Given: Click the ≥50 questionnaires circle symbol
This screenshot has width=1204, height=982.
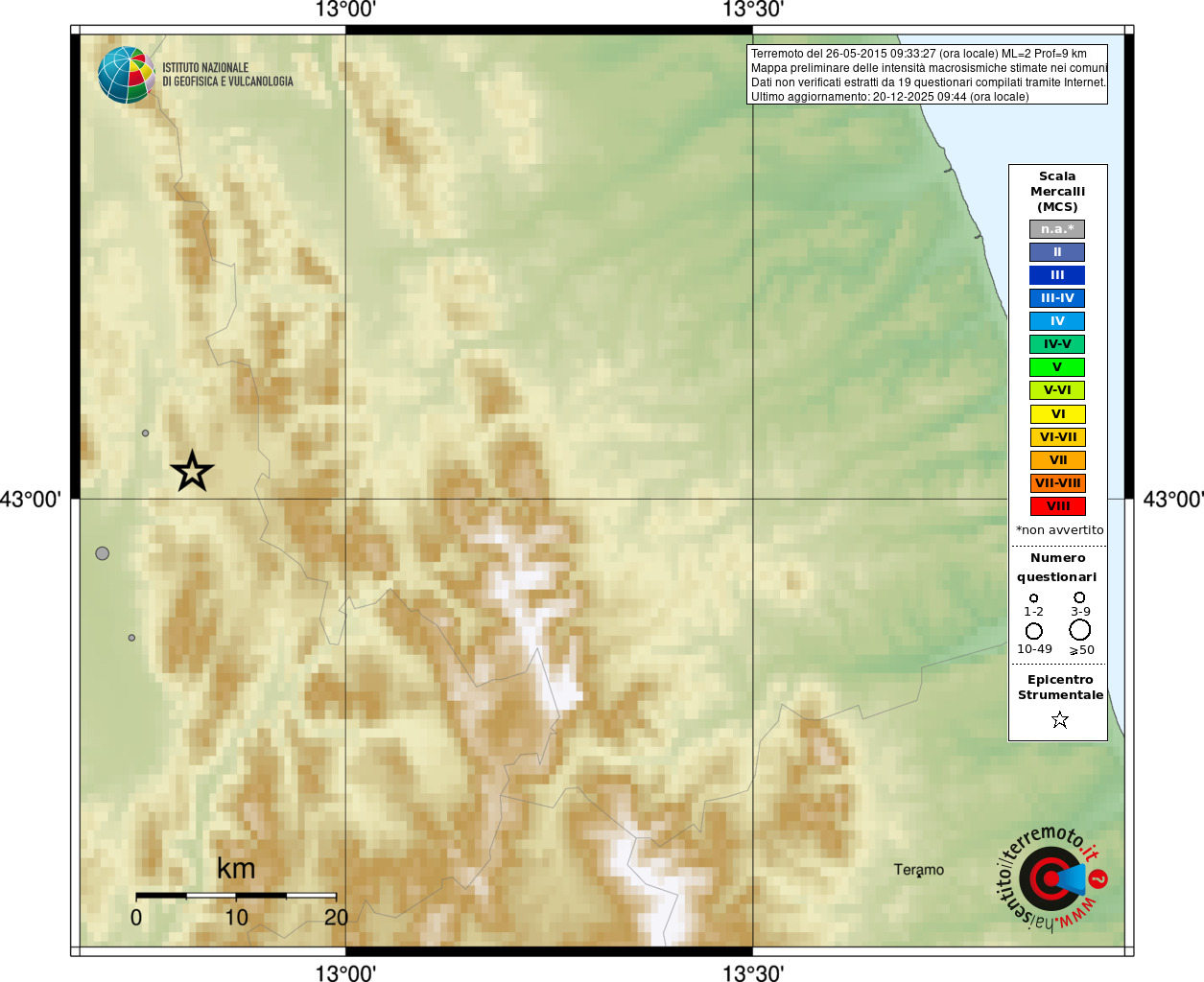Looking at the screenshot, I should (x=1080, y=630).
